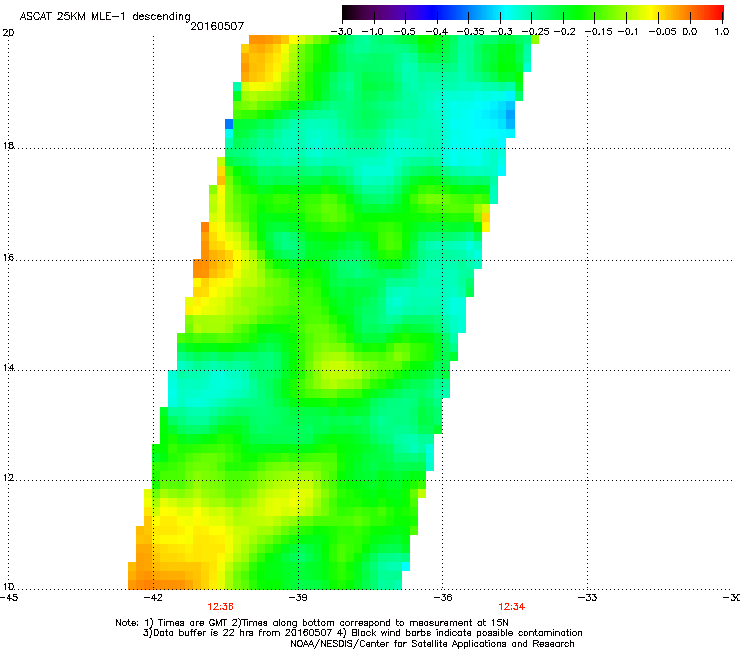Click the red time label 12:34
The width and height of the screenshot is (740, 650).
point(512,607)
